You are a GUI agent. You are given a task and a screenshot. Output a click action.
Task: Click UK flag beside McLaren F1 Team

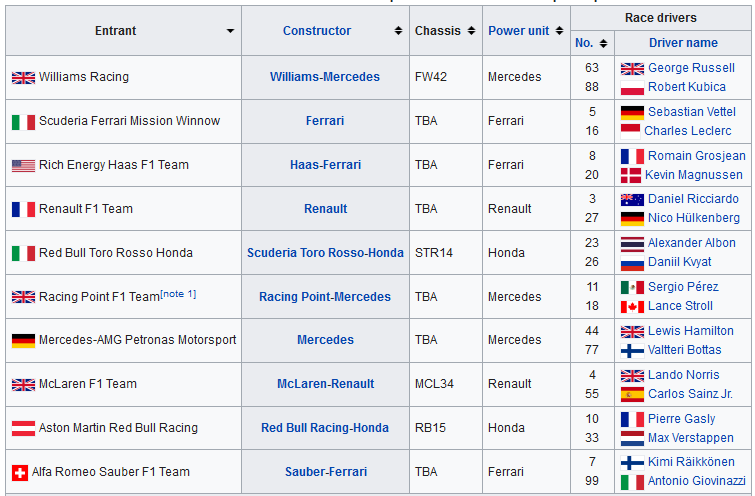(24, 385)
